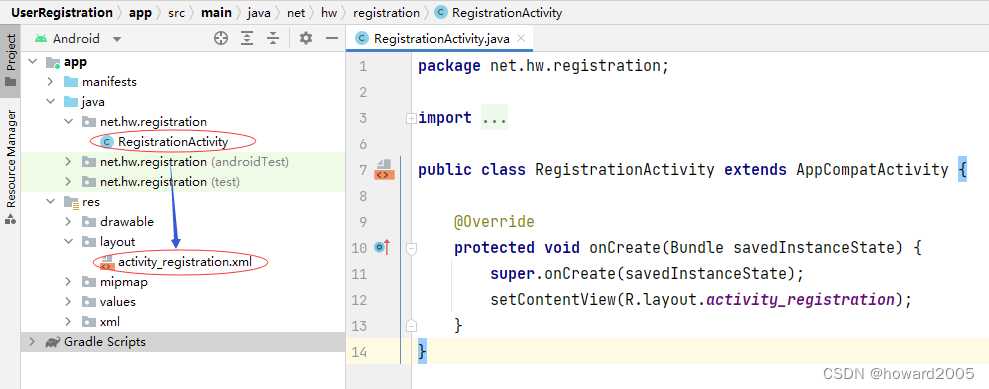Select the mipmap folder row
Image resolution: width=989 pixels, height=389 pixels.
tap(183, 282)
